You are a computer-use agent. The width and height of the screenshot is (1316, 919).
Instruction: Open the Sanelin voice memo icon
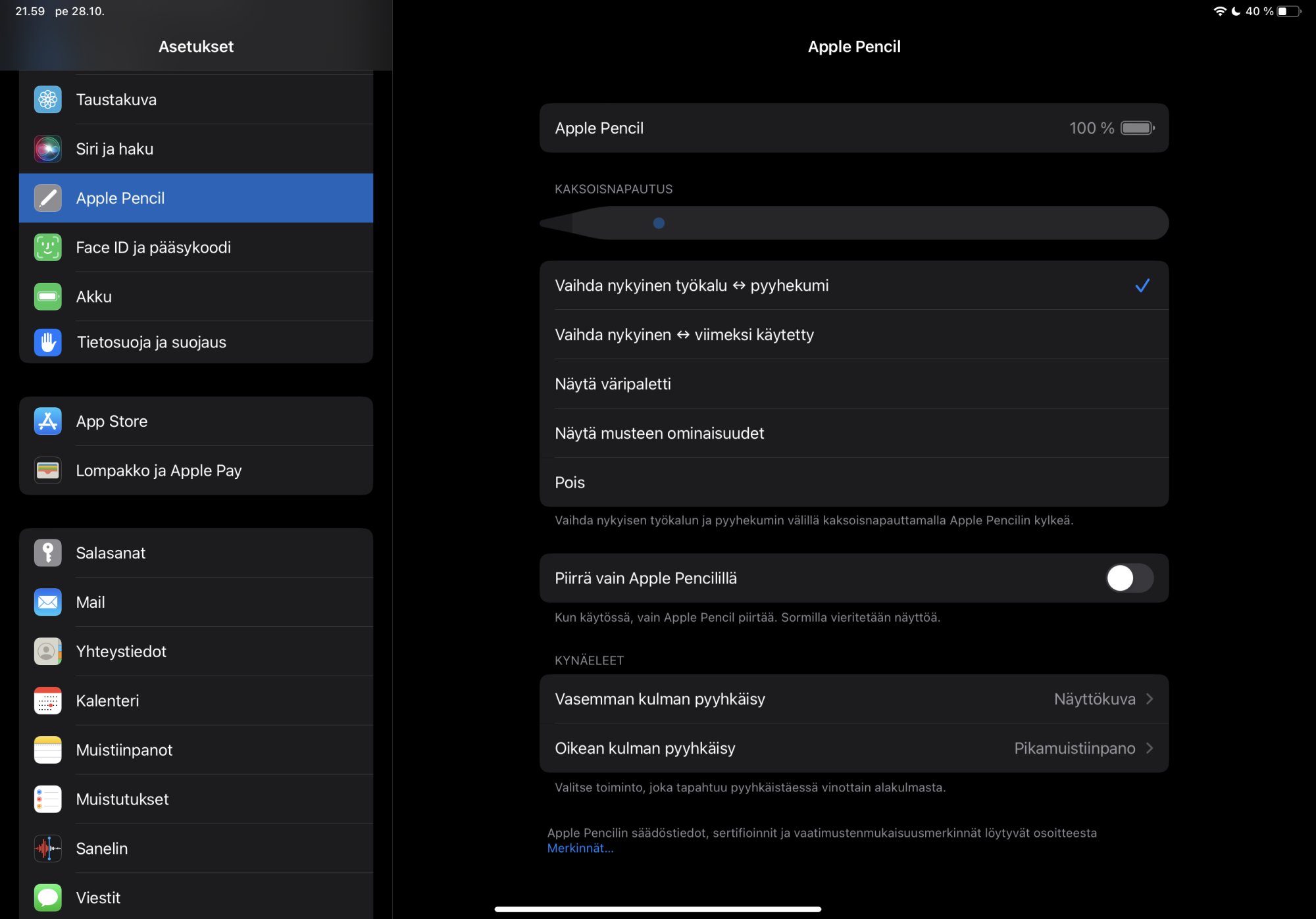point(48,849)
